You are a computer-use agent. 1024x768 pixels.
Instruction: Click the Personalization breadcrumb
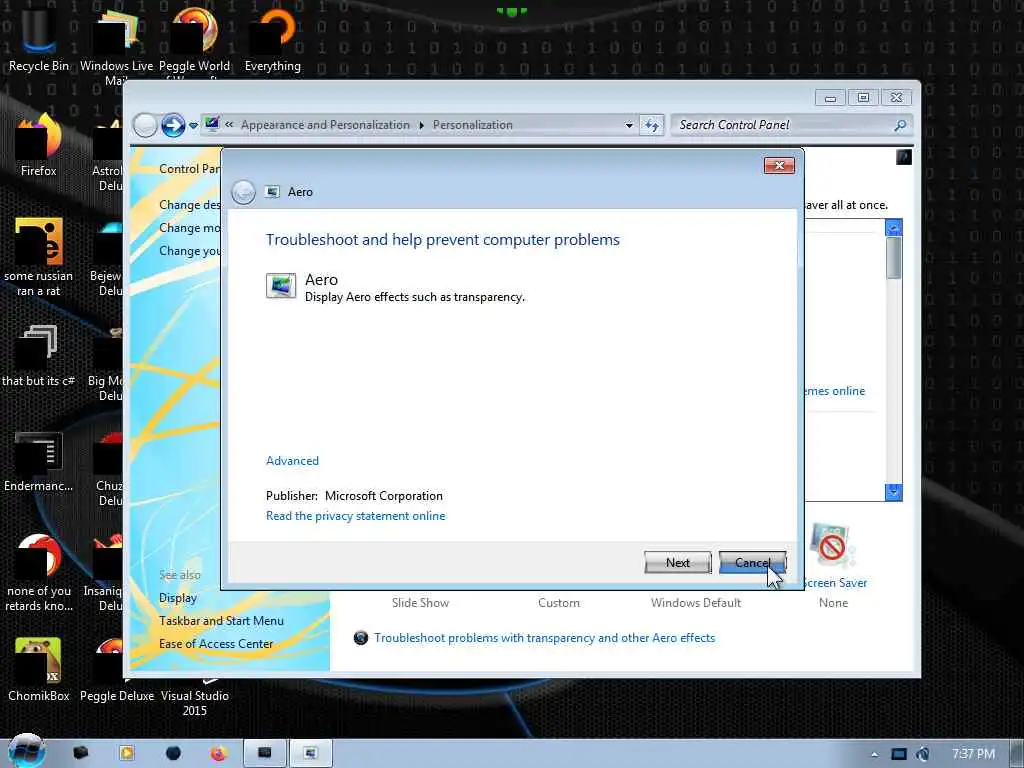click(x=473, y=125)
